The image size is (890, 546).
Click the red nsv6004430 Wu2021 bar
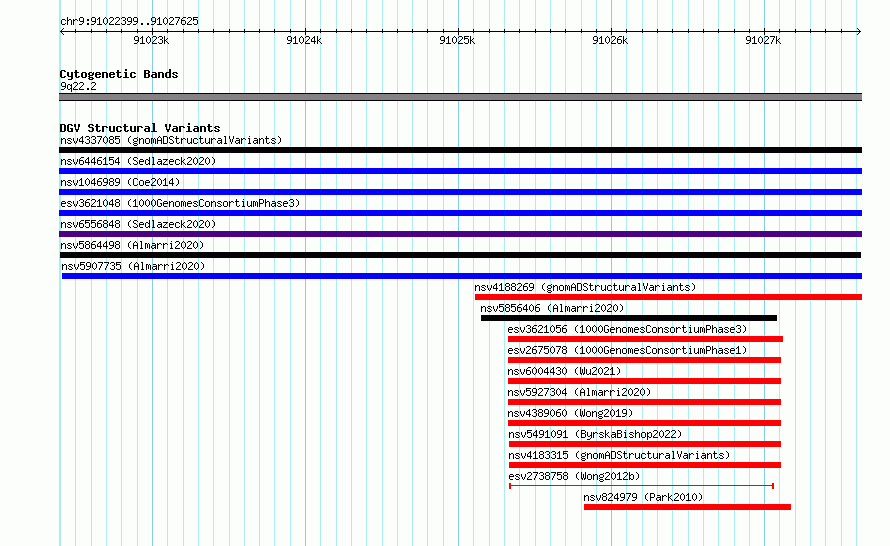point(644,381)
